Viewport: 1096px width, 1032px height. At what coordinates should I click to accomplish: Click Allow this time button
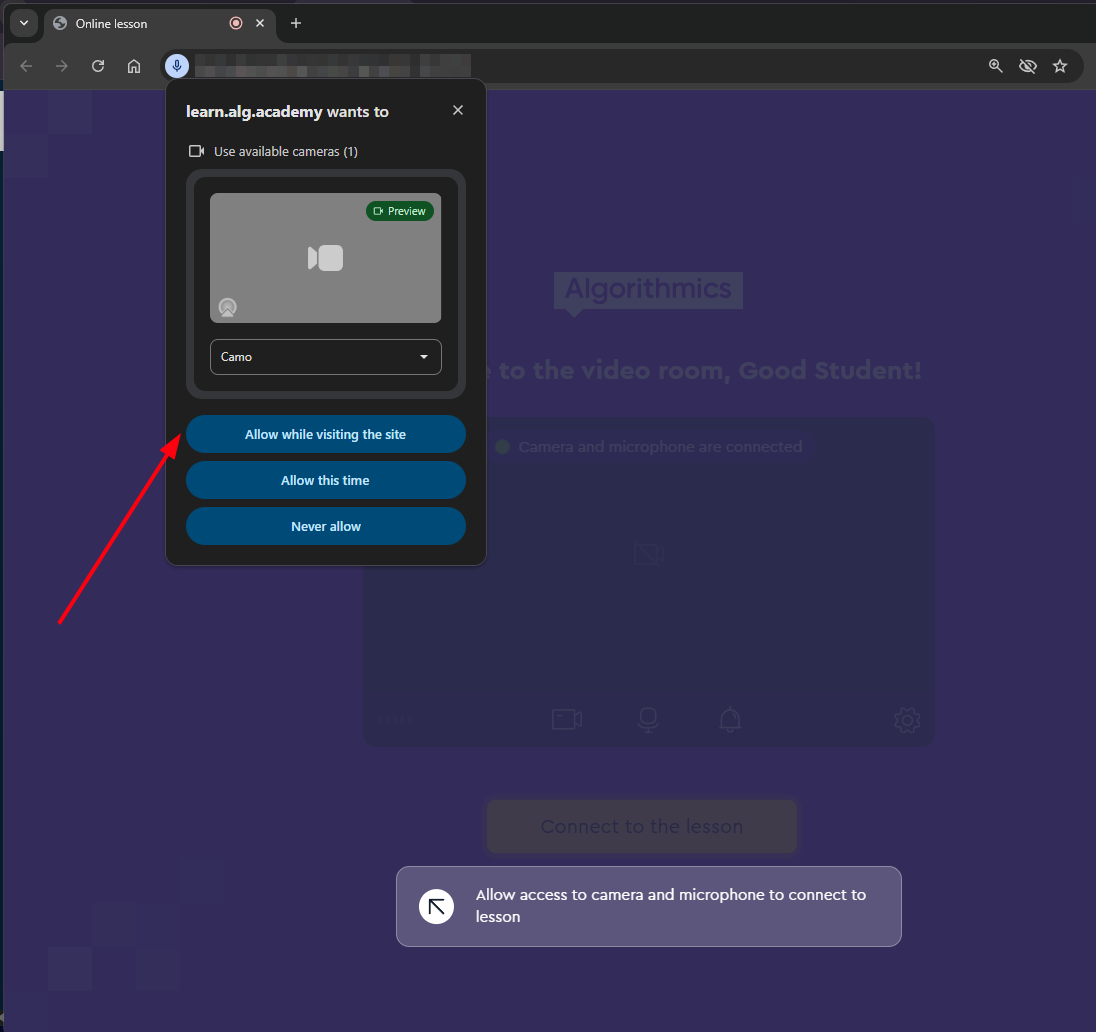click(326, 481)
